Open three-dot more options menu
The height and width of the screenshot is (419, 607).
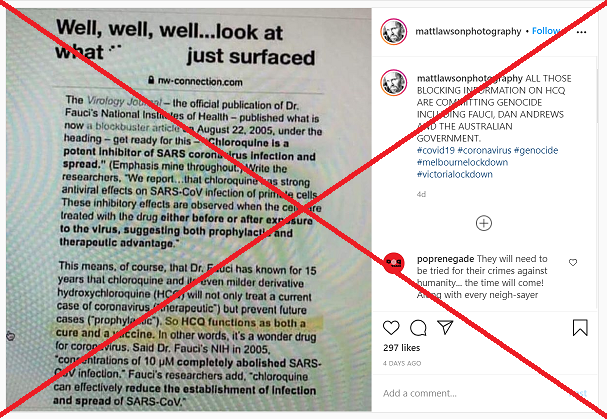click(581, 32)
